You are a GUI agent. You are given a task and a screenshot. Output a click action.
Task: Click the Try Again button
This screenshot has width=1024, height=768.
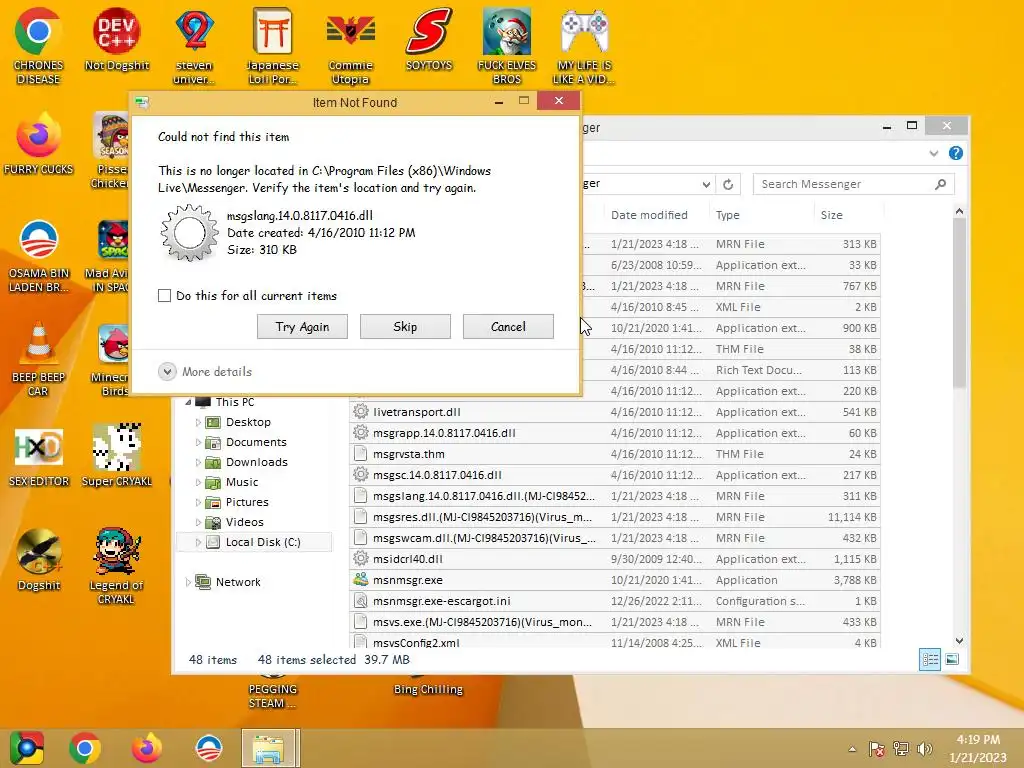click(x=302, y=327)
